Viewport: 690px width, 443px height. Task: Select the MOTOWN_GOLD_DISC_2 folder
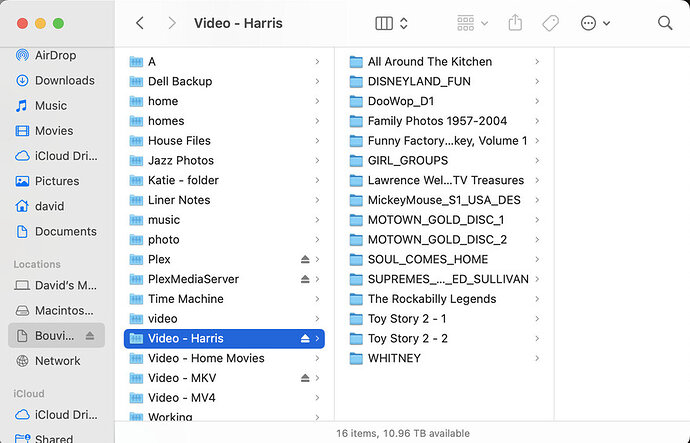click(x=444, y=240)
